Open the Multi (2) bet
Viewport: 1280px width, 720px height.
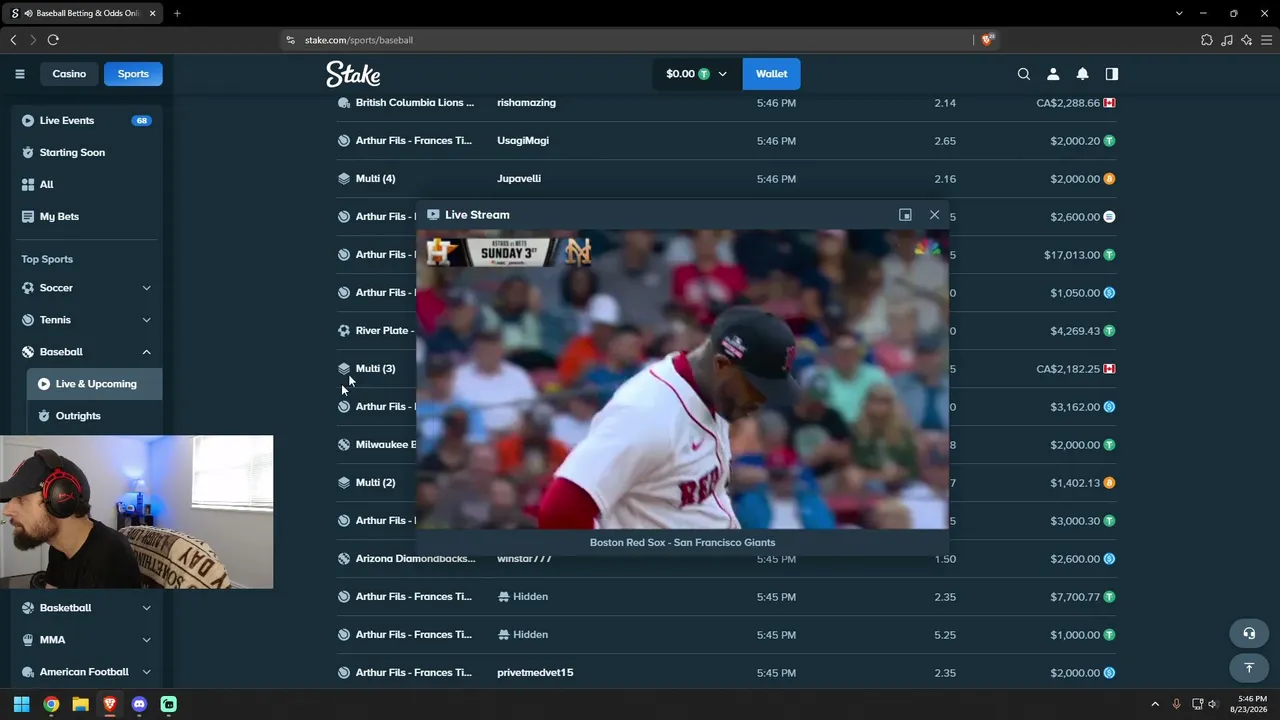tap(375, 483)
